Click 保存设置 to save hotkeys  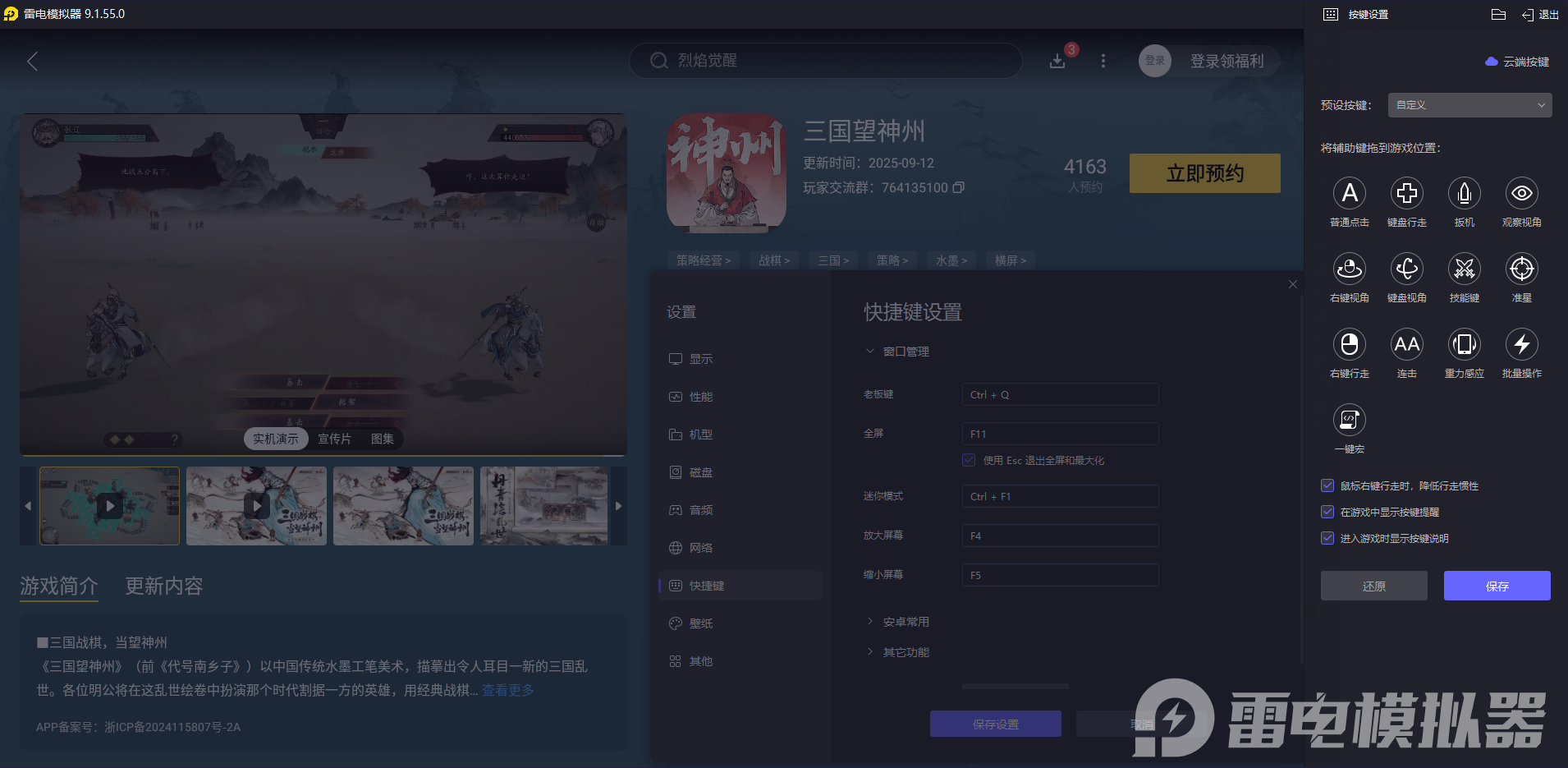click(994, 724)
